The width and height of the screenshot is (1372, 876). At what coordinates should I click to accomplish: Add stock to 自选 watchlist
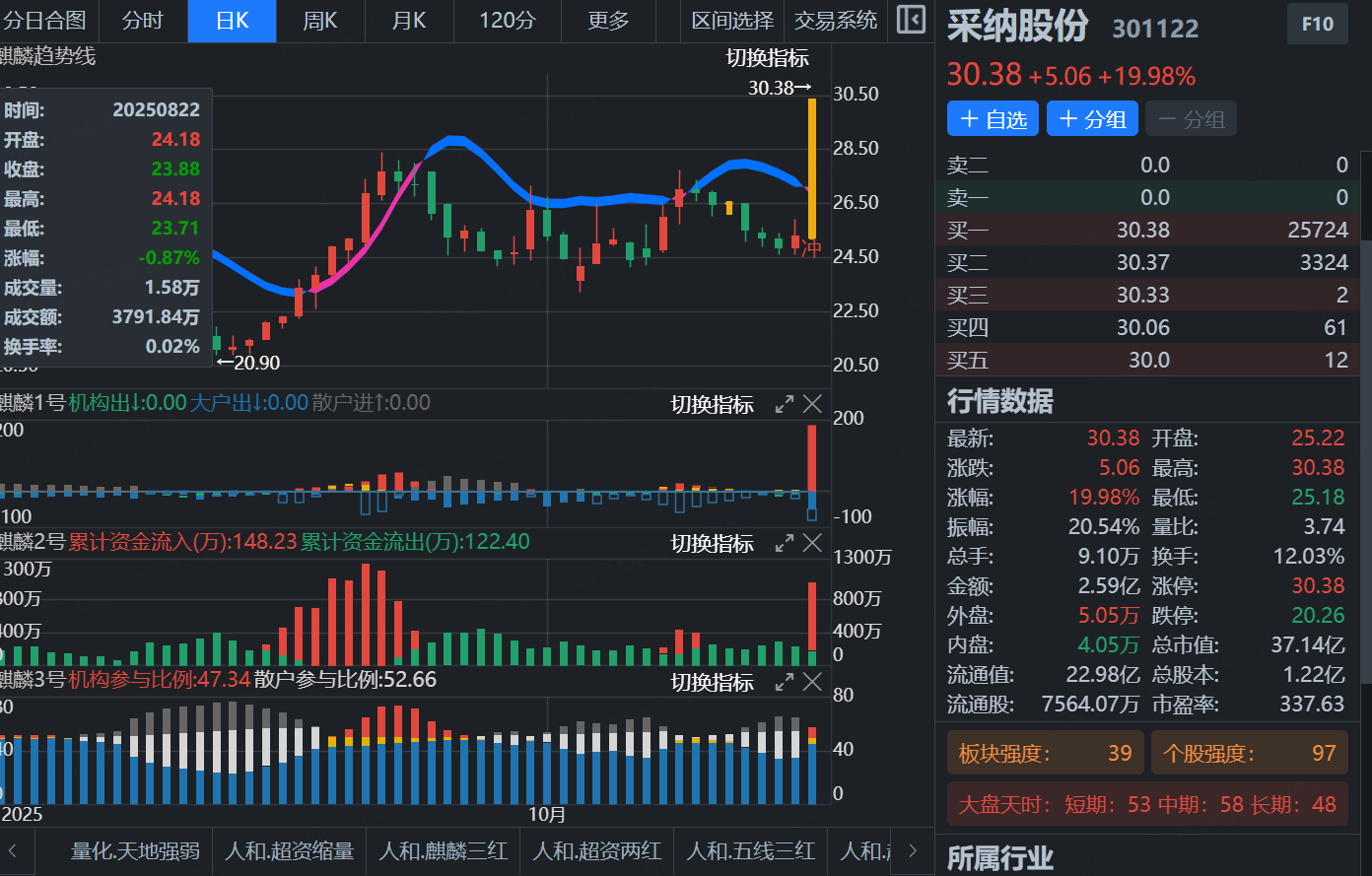point(994,119)
